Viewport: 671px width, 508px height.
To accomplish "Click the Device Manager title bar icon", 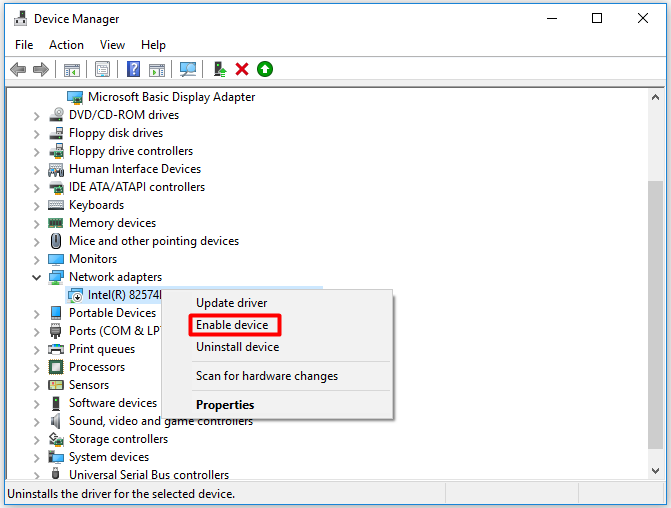I will click(20, 19).
